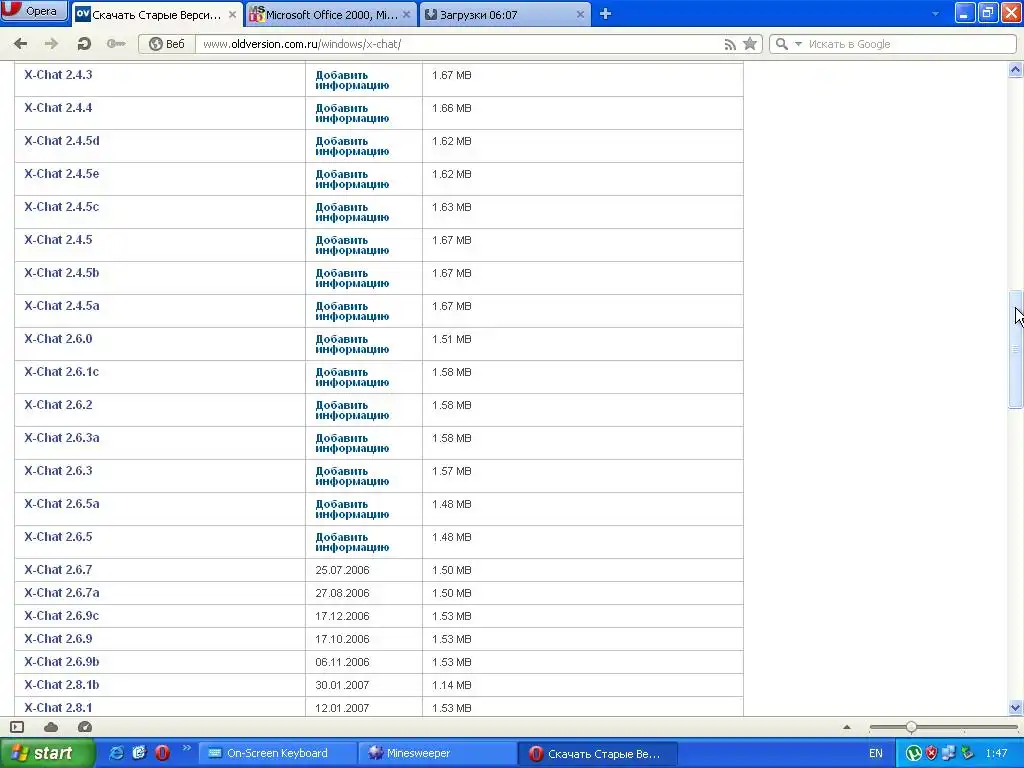Focus the Искать в Google search field
The width and height of the screenshot is (1024, 768).
(909, 44)
